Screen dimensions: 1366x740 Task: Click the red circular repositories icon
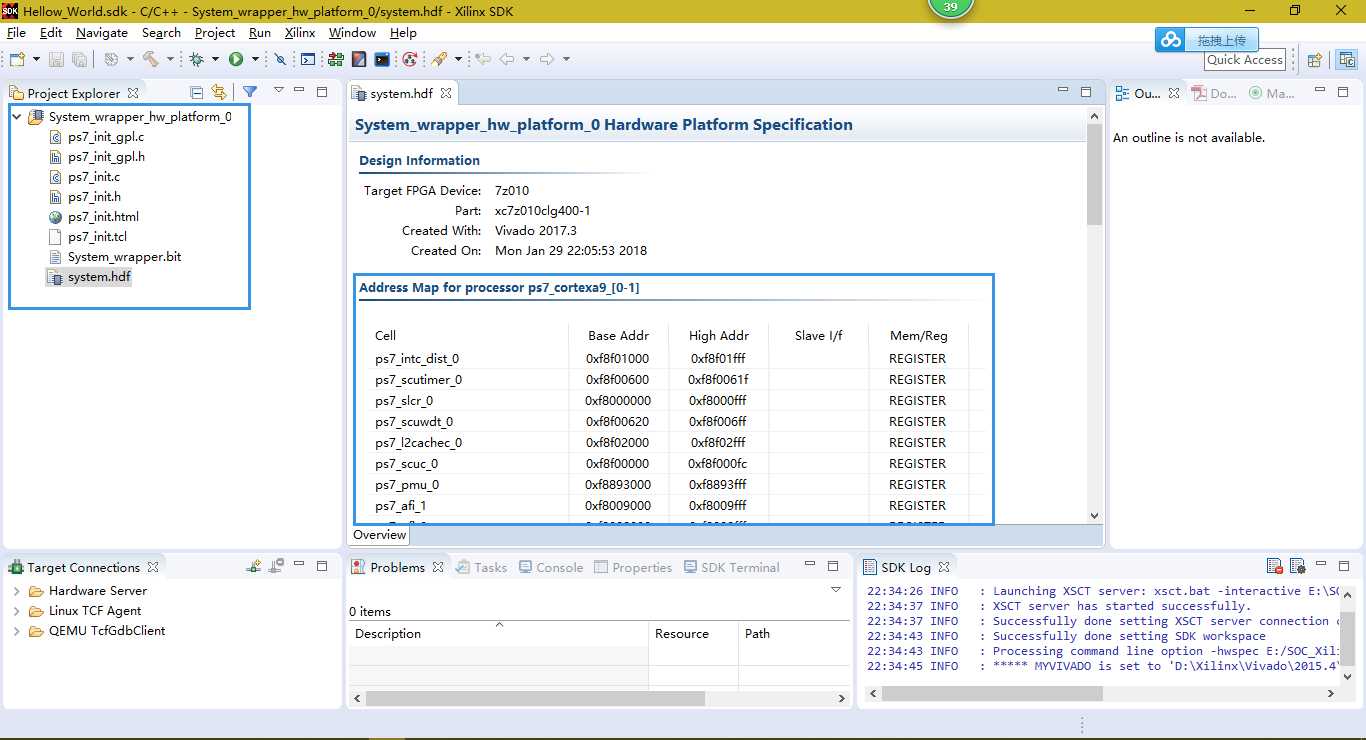click(410, 59)
